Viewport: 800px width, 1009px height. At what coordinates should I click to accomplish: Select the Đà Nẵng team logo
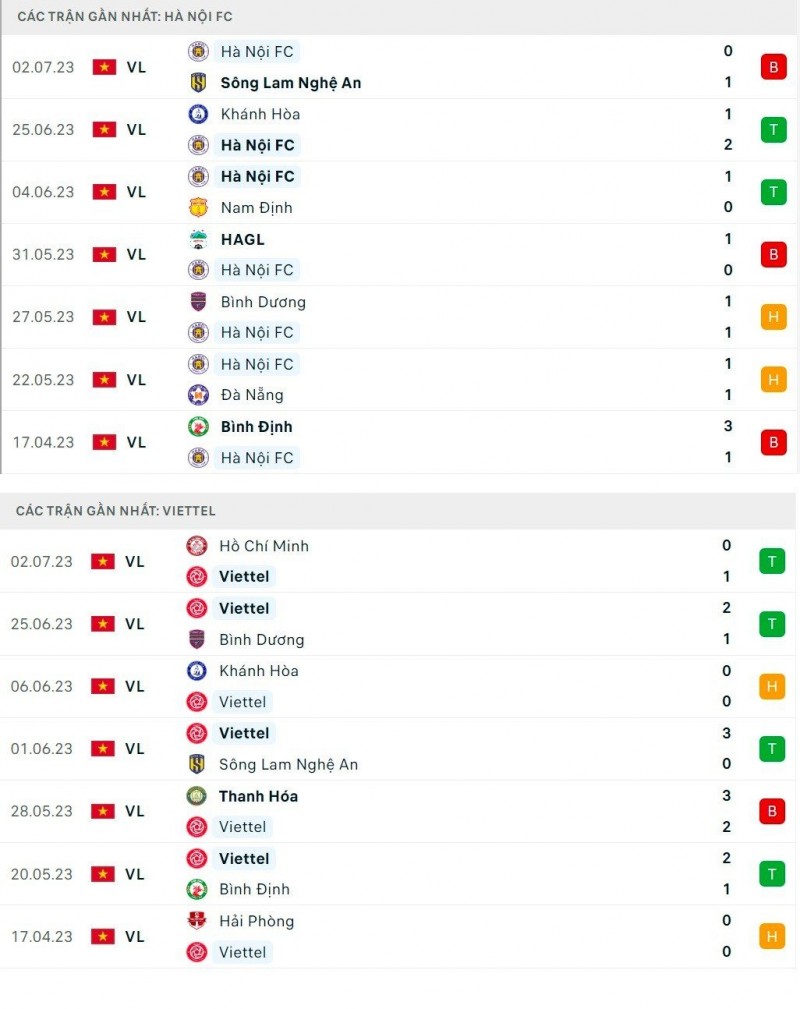tap(198, 395)
